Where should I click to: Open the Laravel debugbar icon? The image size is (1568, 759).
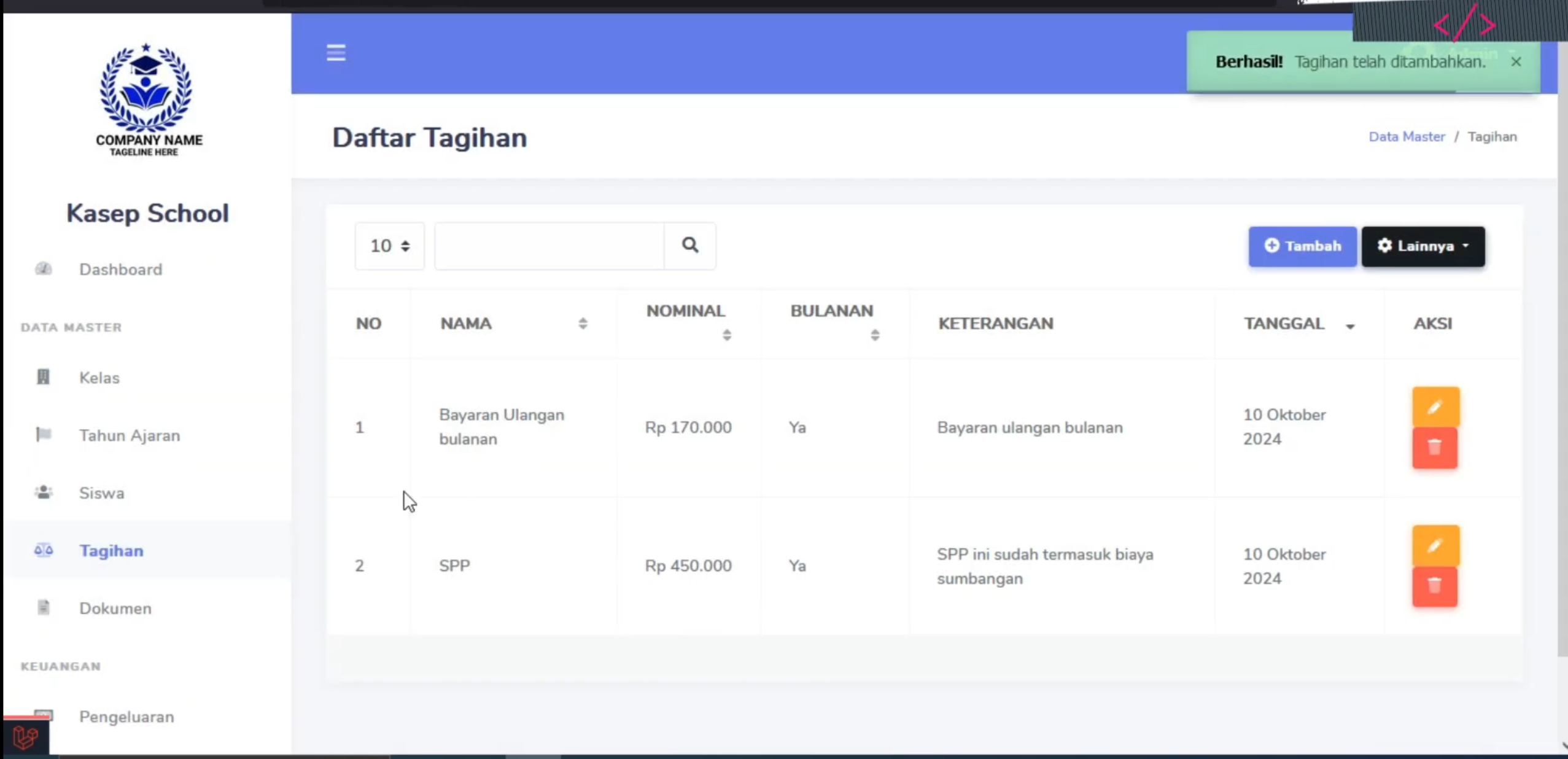(x=25, y=737)
